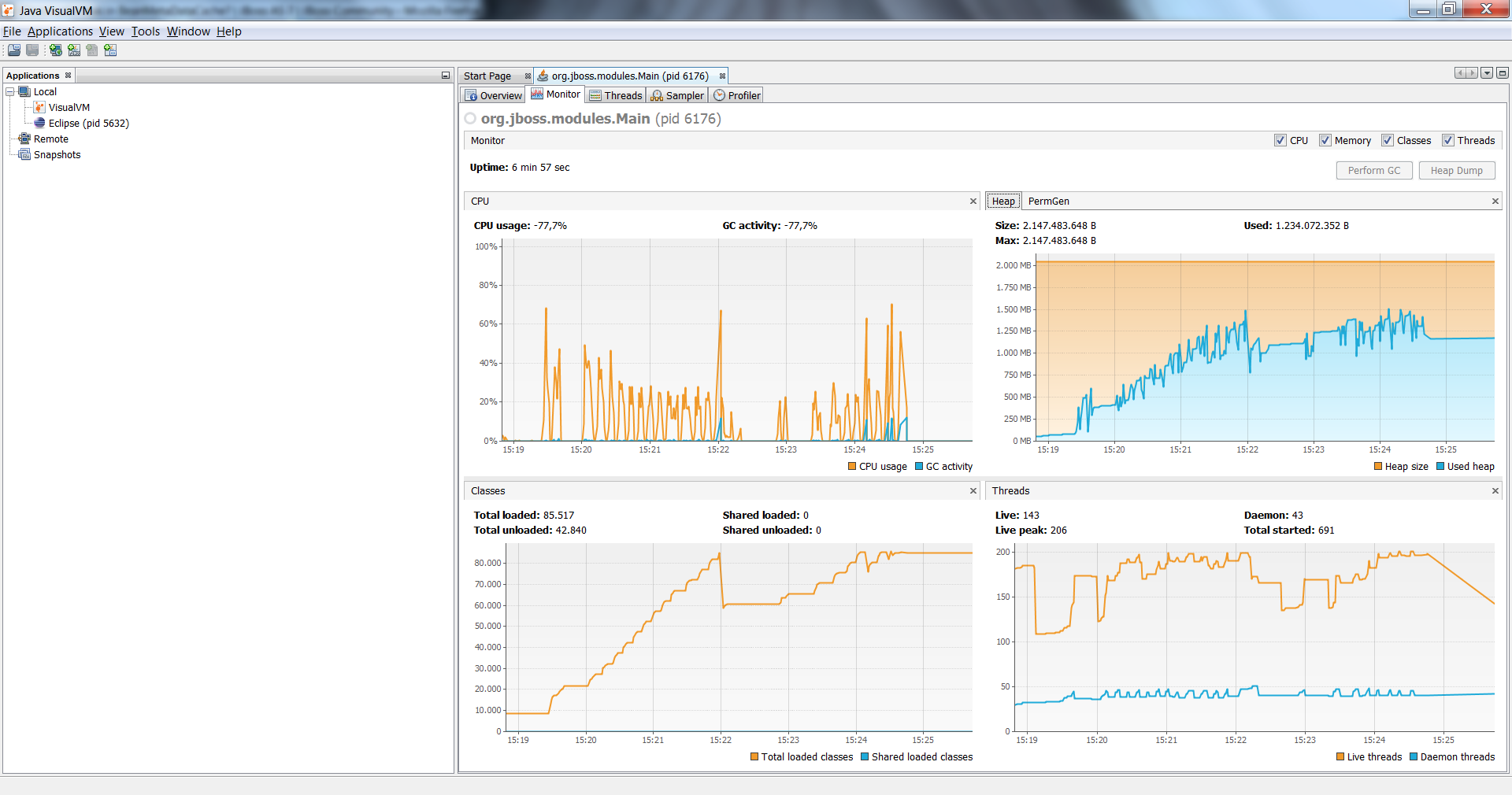This screenshot has height=795, width=1512.
Task: Close the CPU chart panel
Action: [973, 202]
